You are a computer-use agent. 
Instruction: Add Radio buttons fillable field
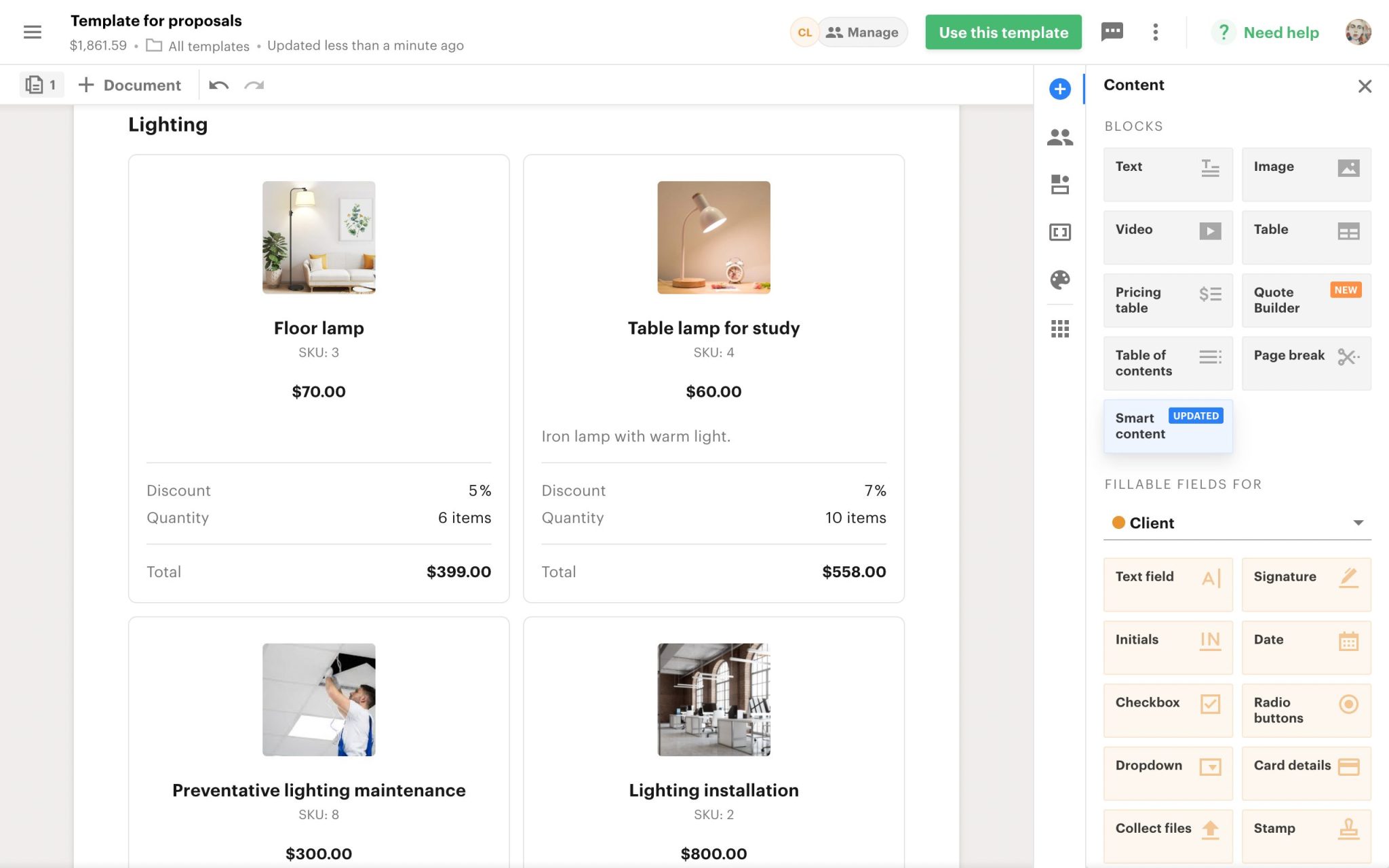1306,710
